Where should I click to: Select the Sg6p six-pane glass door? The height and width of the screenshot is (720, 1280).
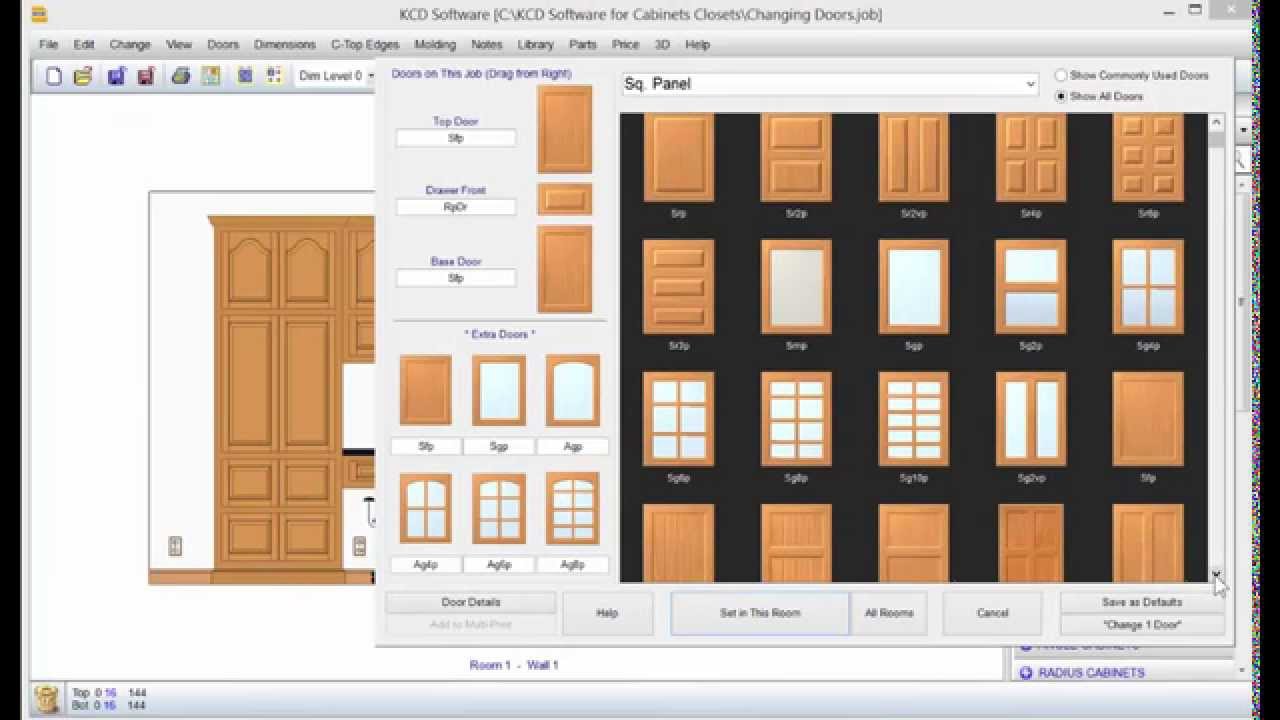pyautogui.click(x=678, y=419)
